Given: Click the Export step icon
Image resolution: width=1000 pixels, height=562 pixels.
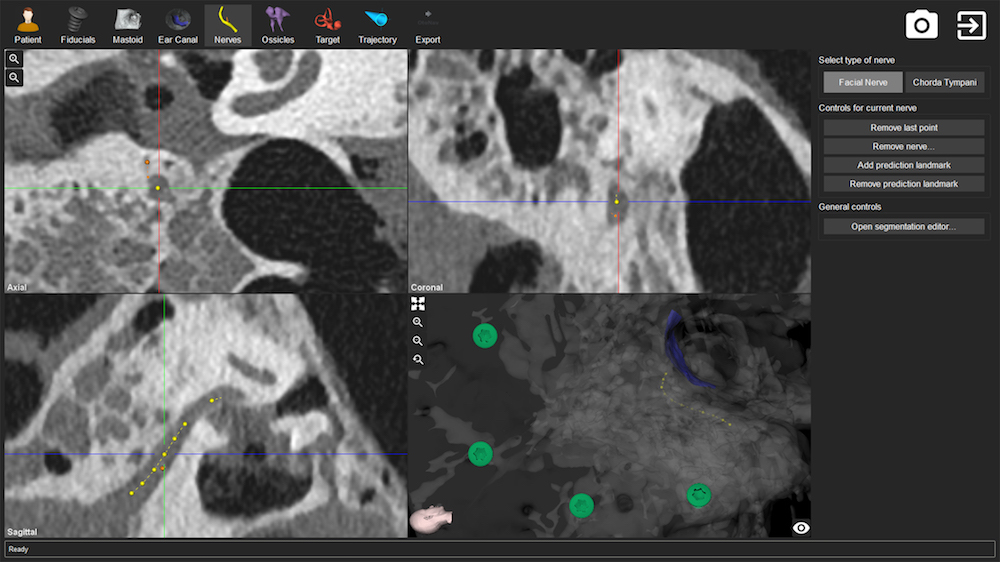Looking at the screenshot, I should point(428,26).
